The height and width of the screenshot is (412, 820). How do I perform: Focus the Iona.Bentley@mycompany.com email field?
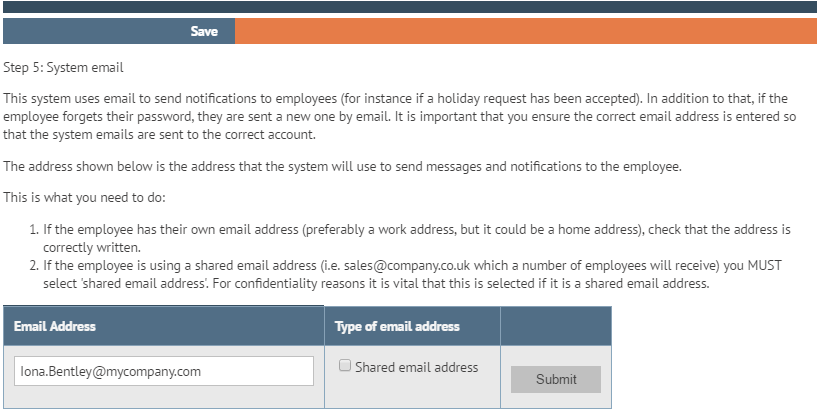[164, 371]
